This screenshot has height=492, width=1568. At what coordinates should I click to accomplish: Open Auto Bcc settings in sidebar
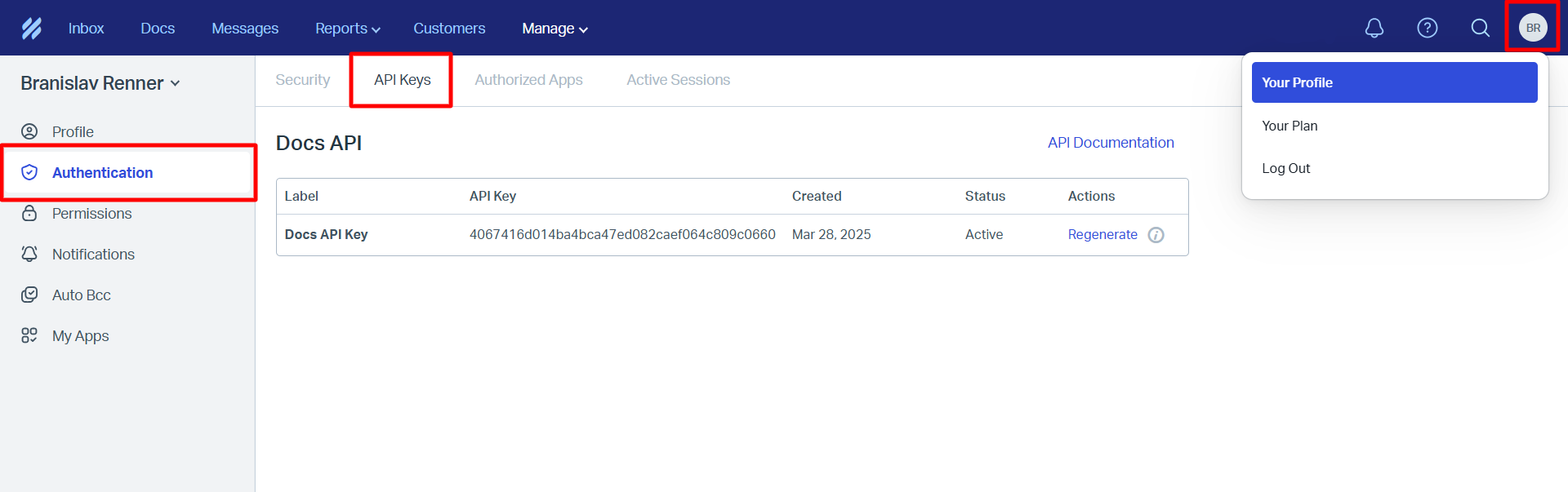(81, 295)
